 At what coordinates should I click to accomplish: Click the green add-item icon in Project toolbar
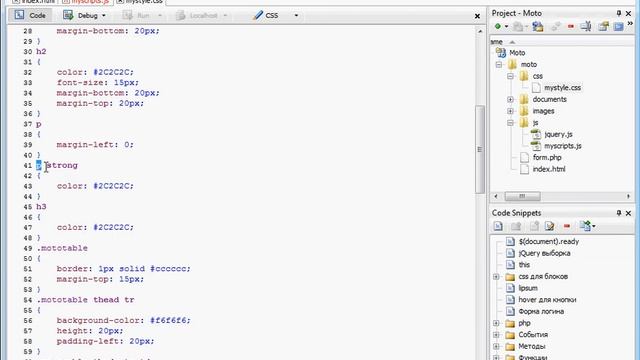[498, 27]
